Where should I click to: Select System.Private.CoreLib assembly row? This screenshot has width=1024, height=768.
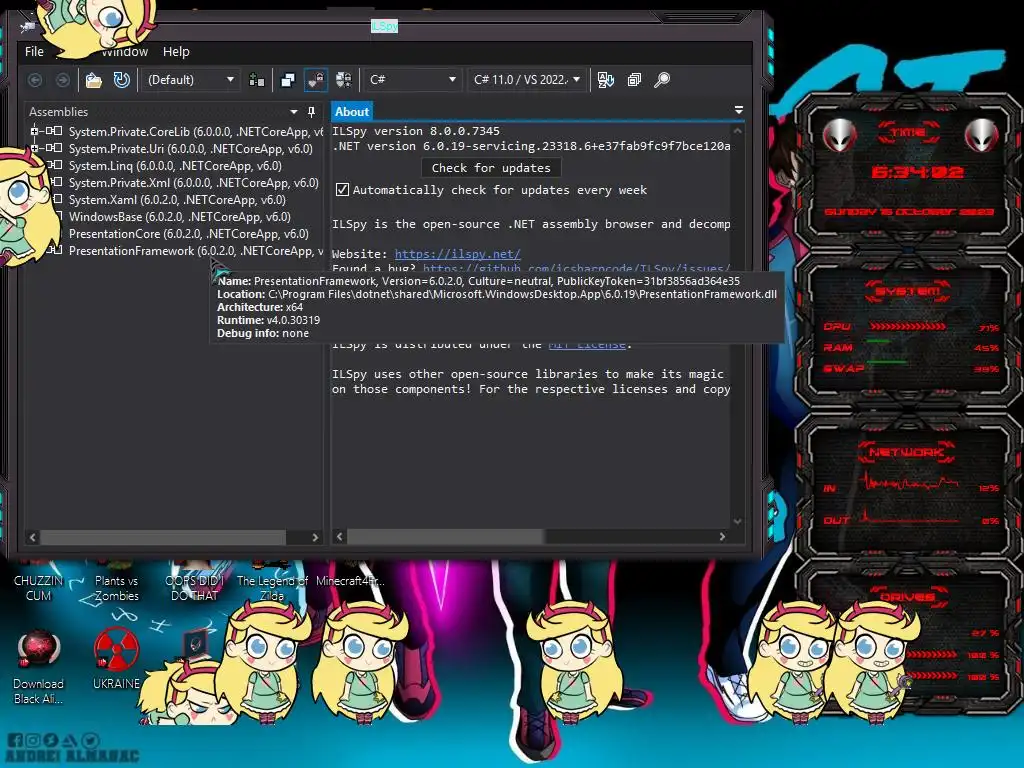click(x=195, y=131)
